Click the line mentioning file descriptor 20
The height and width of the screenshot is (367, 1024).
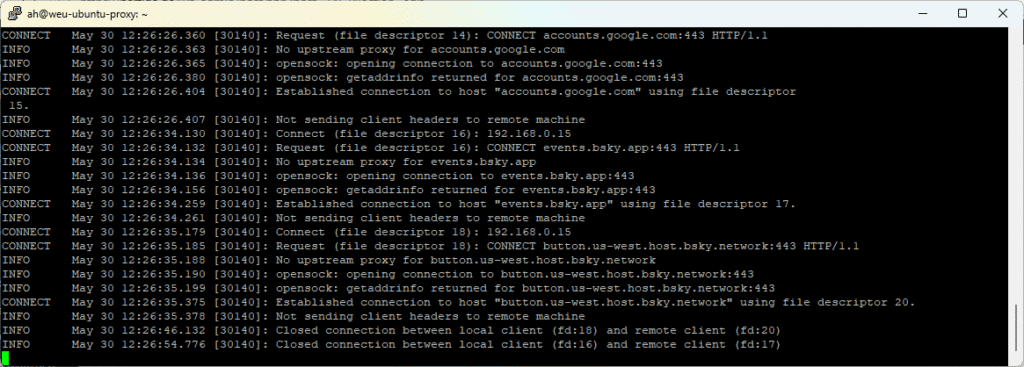458,302
